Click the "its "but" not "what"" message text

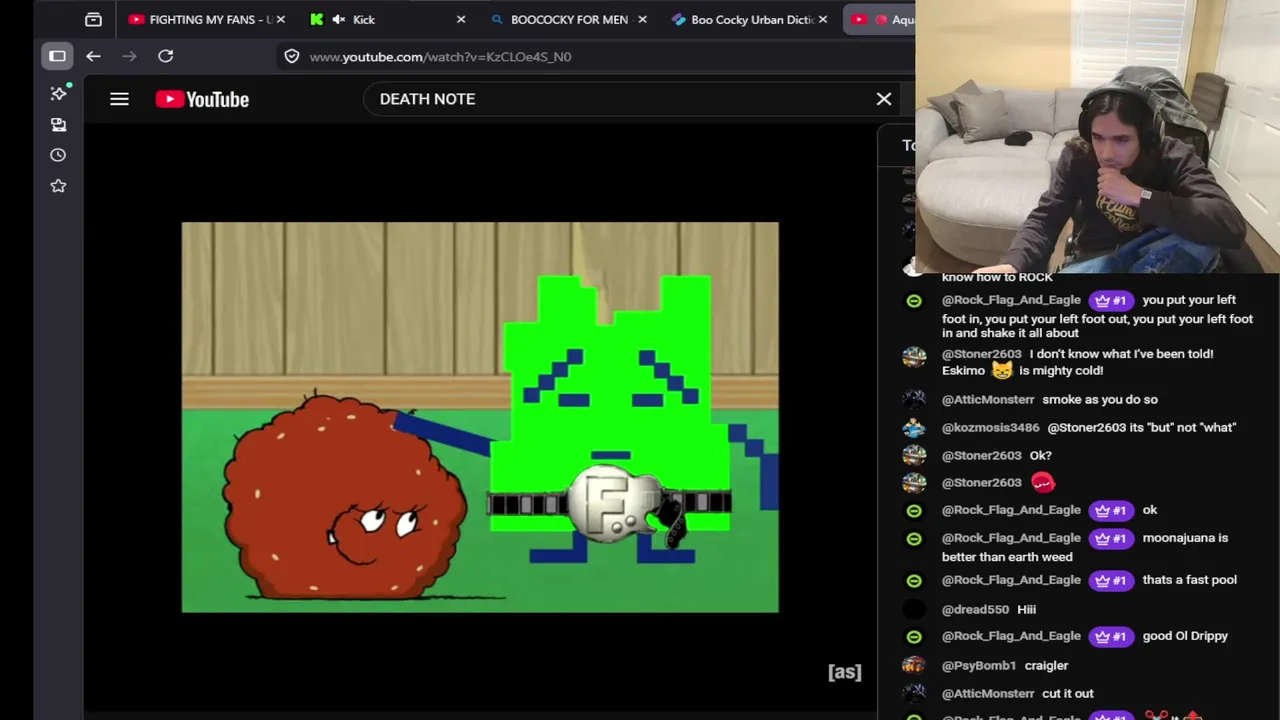pos(1142,427)
